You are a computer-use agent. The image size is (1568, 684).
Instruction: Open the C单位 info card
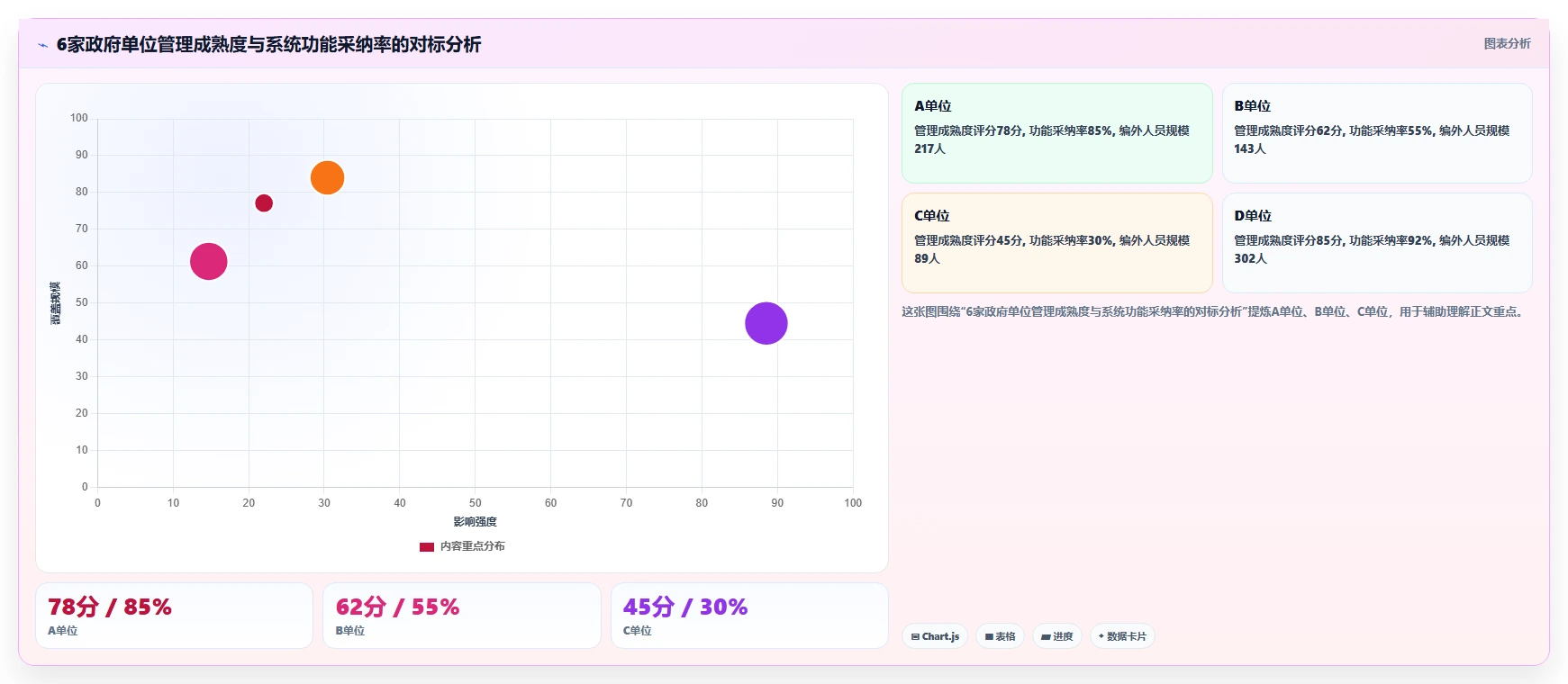pos(1056,243)
